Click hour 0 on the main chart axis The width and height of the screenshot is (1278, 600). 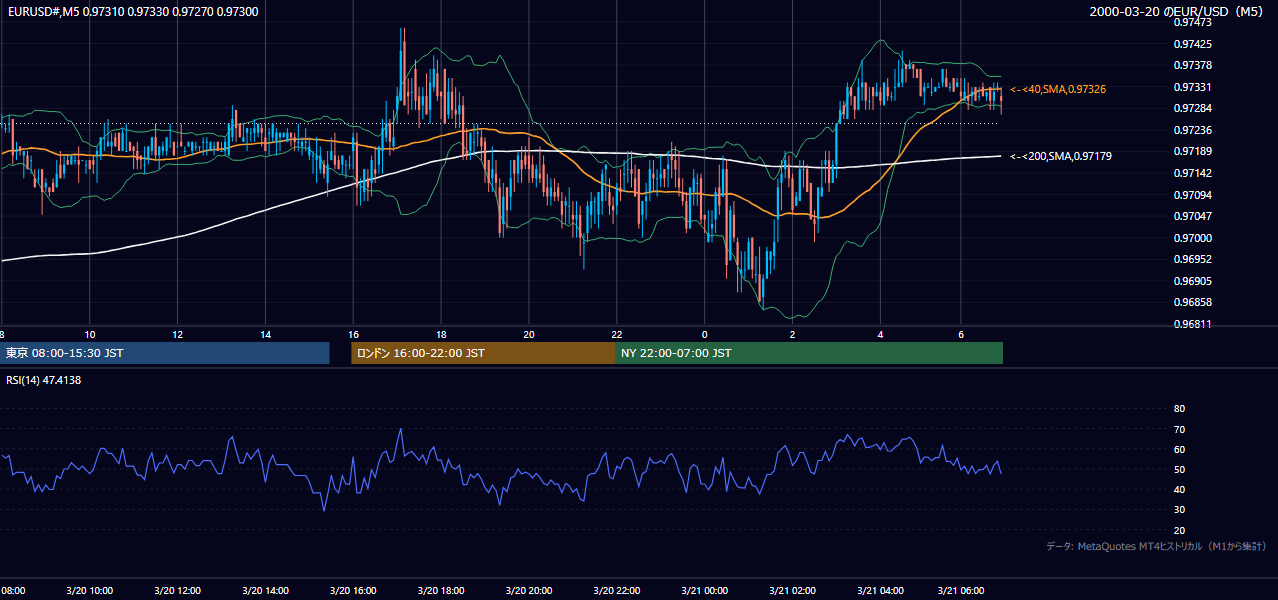[705, 334]
